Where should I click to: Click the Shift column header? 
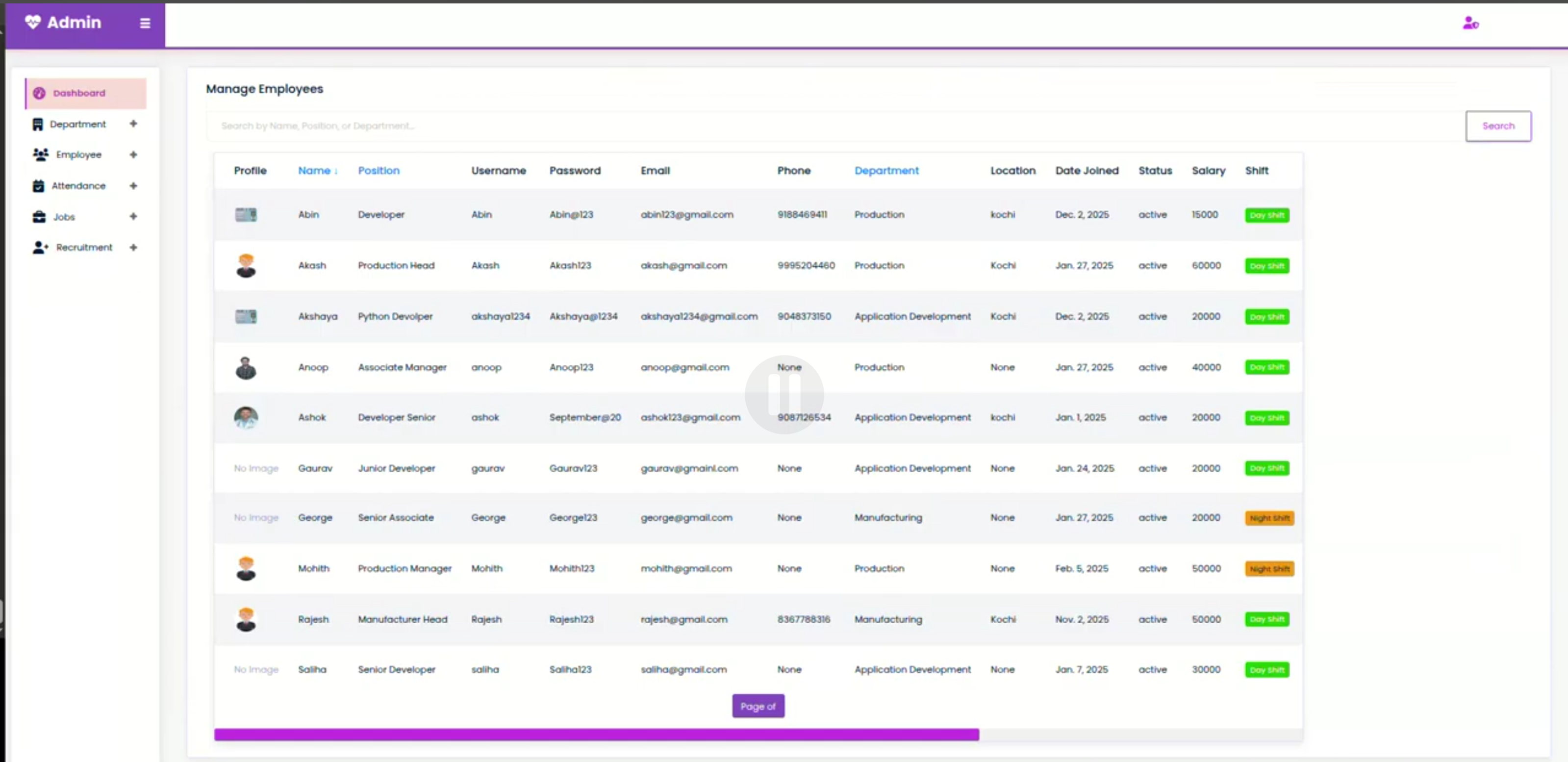pos(1256,171)
